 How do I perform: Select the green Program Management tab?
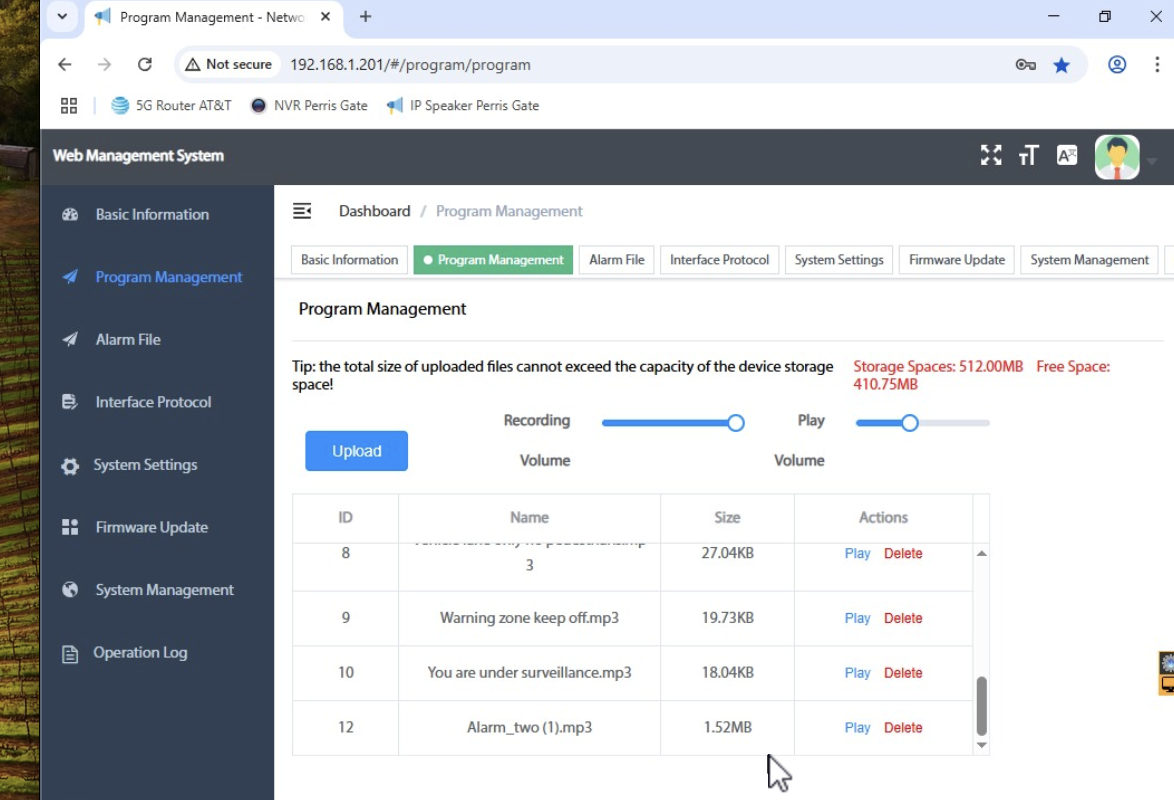tap(493, 260)
